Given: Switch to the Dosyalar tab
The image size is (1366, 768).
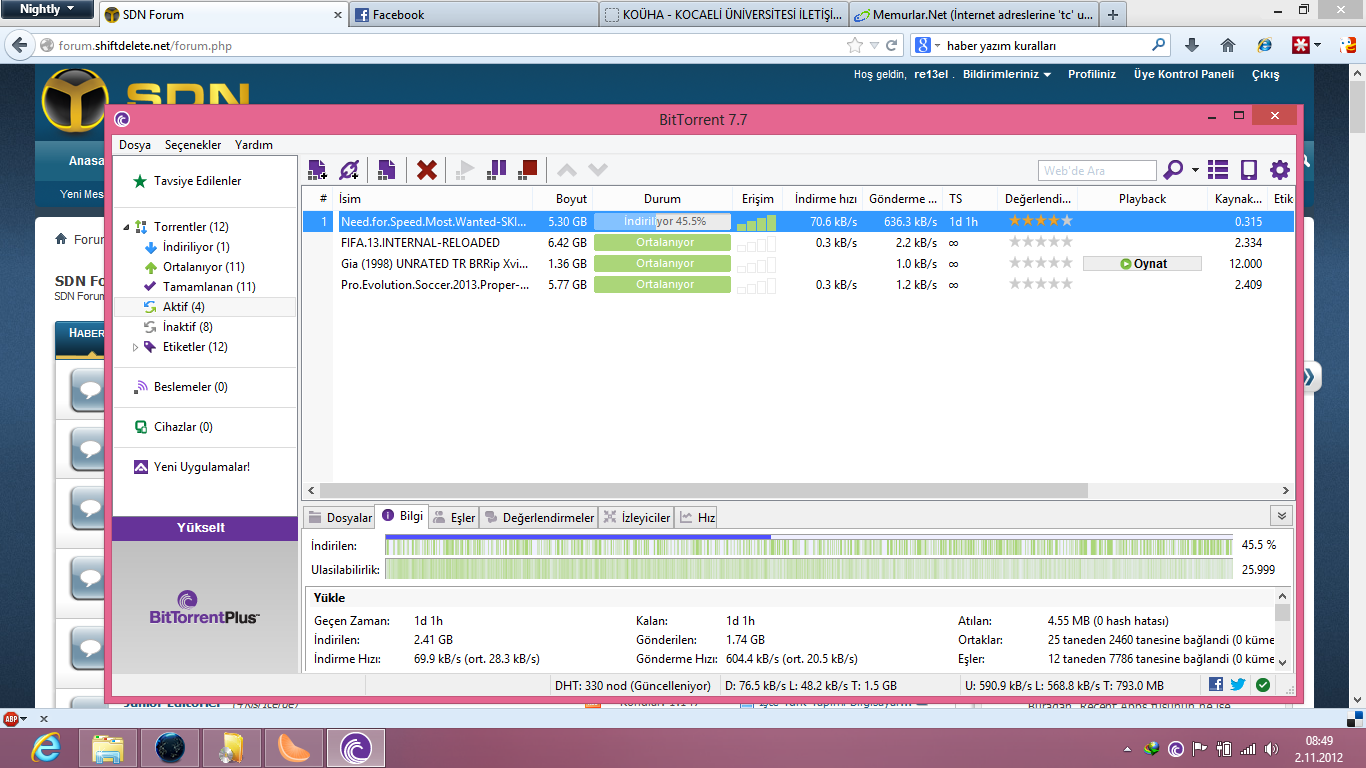Looking at the screenshot, I should pos(340,518).
